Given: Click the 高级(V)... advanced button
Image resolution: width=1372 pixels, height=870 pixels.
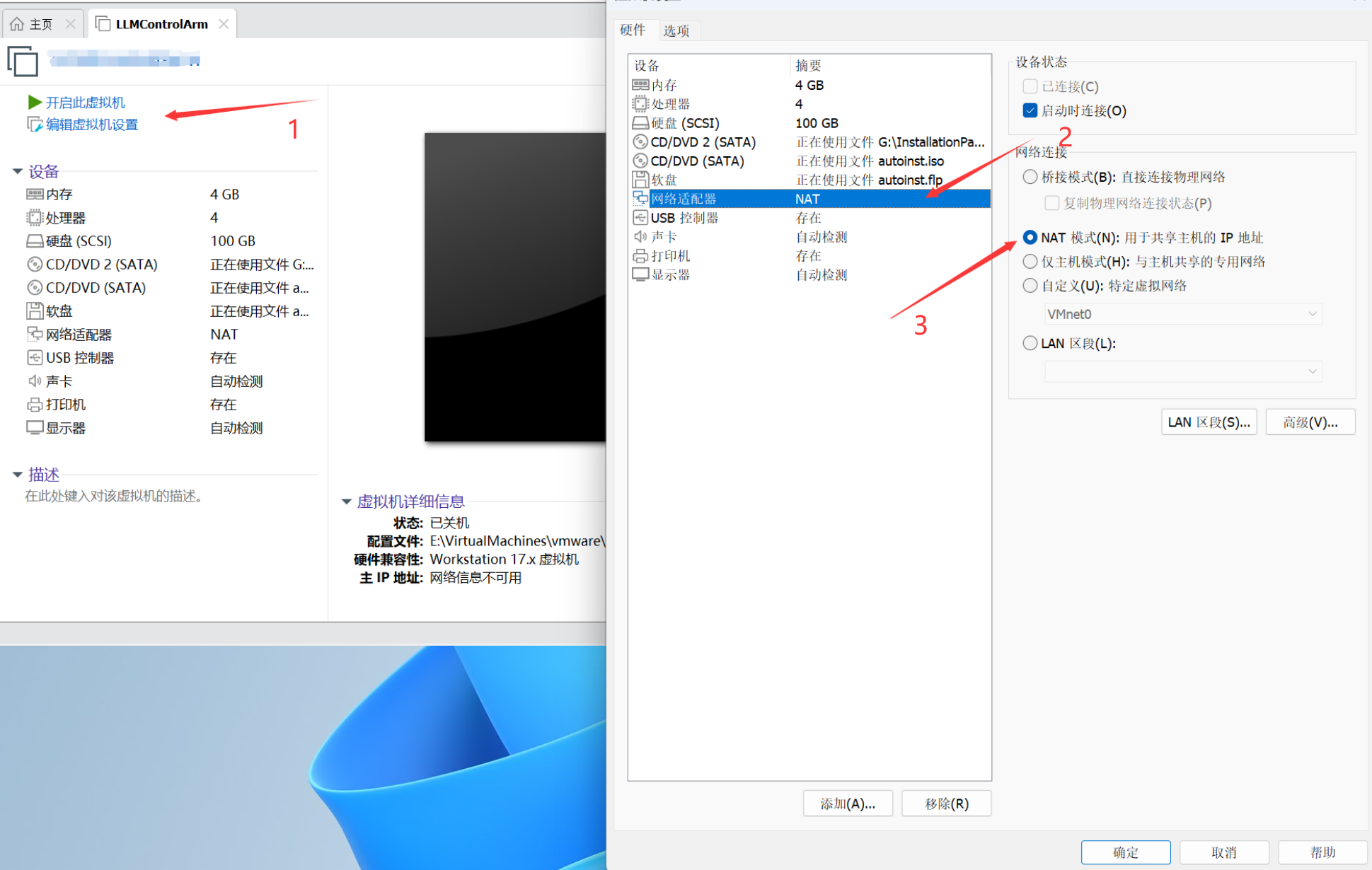Looking at the screenshot, I should (x=1310, y=422).
